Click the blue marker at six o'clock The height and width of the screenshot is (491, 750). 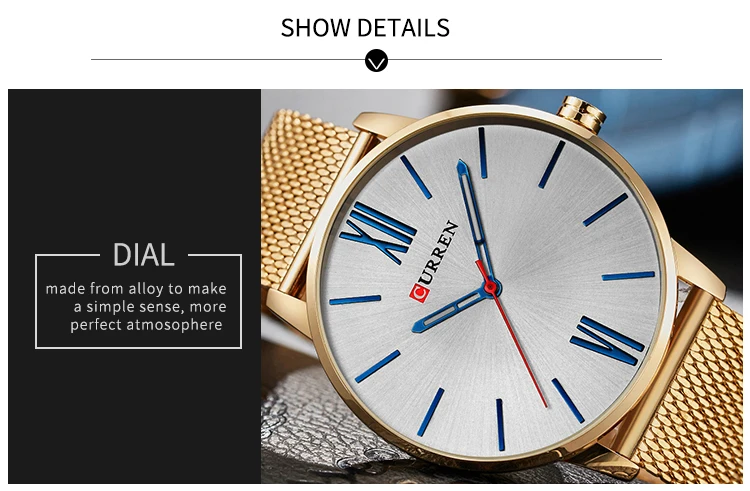coord(500,425)
